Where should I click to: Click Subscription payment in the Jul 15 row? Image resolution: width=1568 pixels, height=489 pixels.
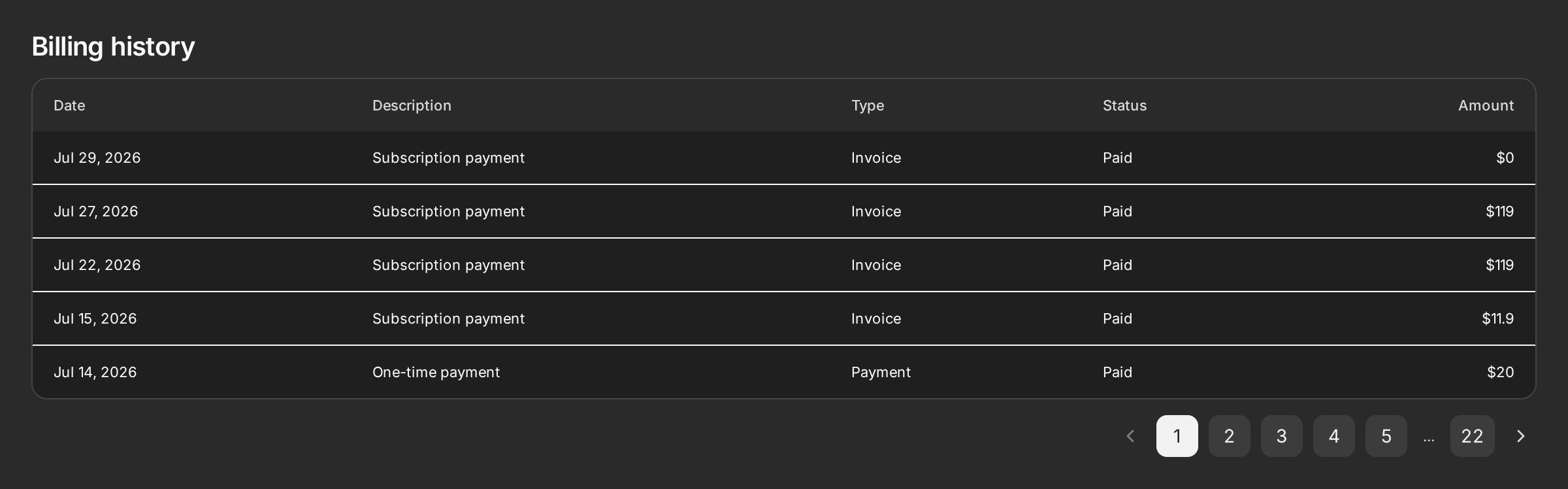[448, 319]
